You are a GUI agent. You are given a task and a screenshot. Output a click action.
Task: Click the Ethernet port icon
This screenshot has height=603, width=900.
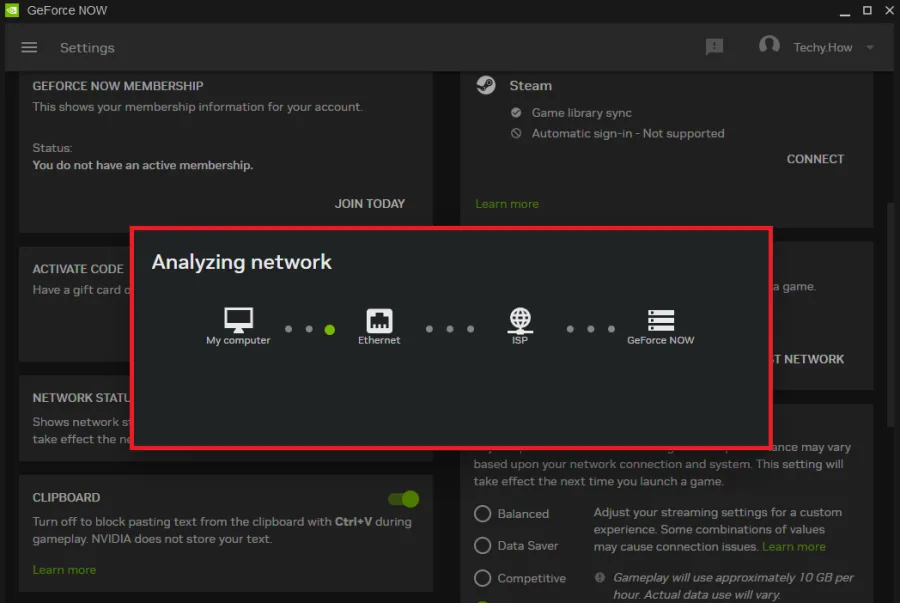(x=379, y=320)
